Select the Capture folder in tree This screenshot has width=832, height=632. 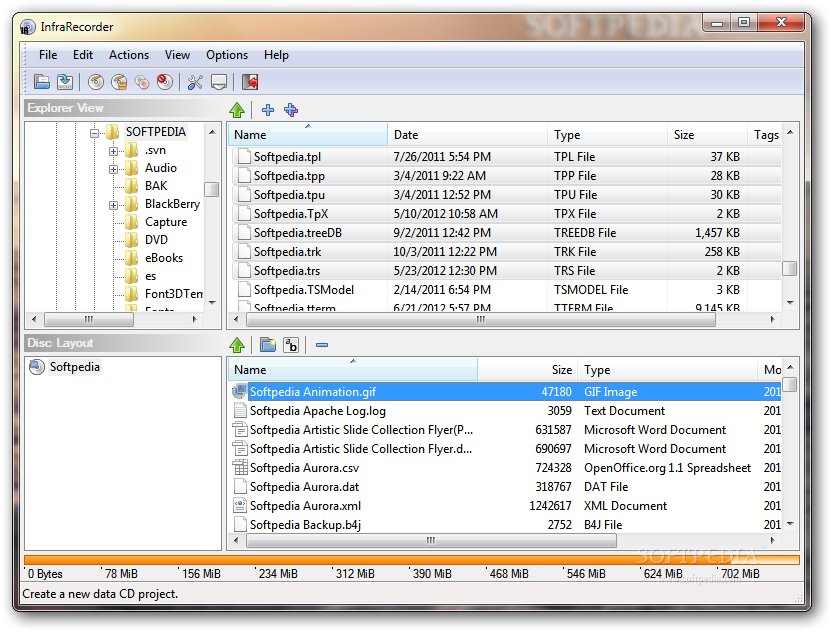pos(166,222)
